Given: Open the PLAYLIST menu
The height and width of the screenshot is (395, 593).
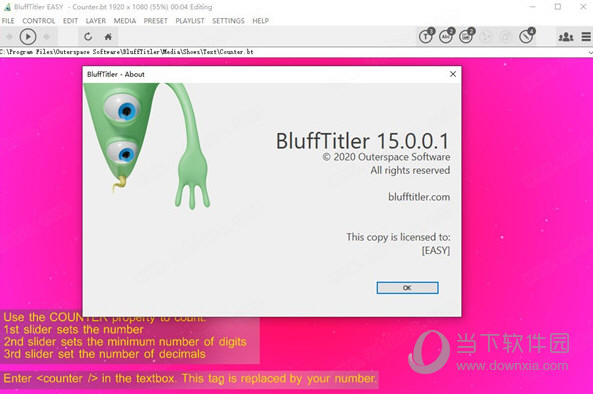Looking at the screenshot, I should (190, 21).
